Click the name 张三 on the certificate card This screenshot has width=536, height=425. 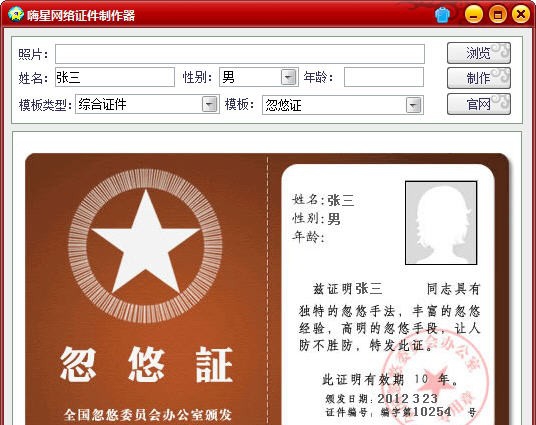point(340,200)
